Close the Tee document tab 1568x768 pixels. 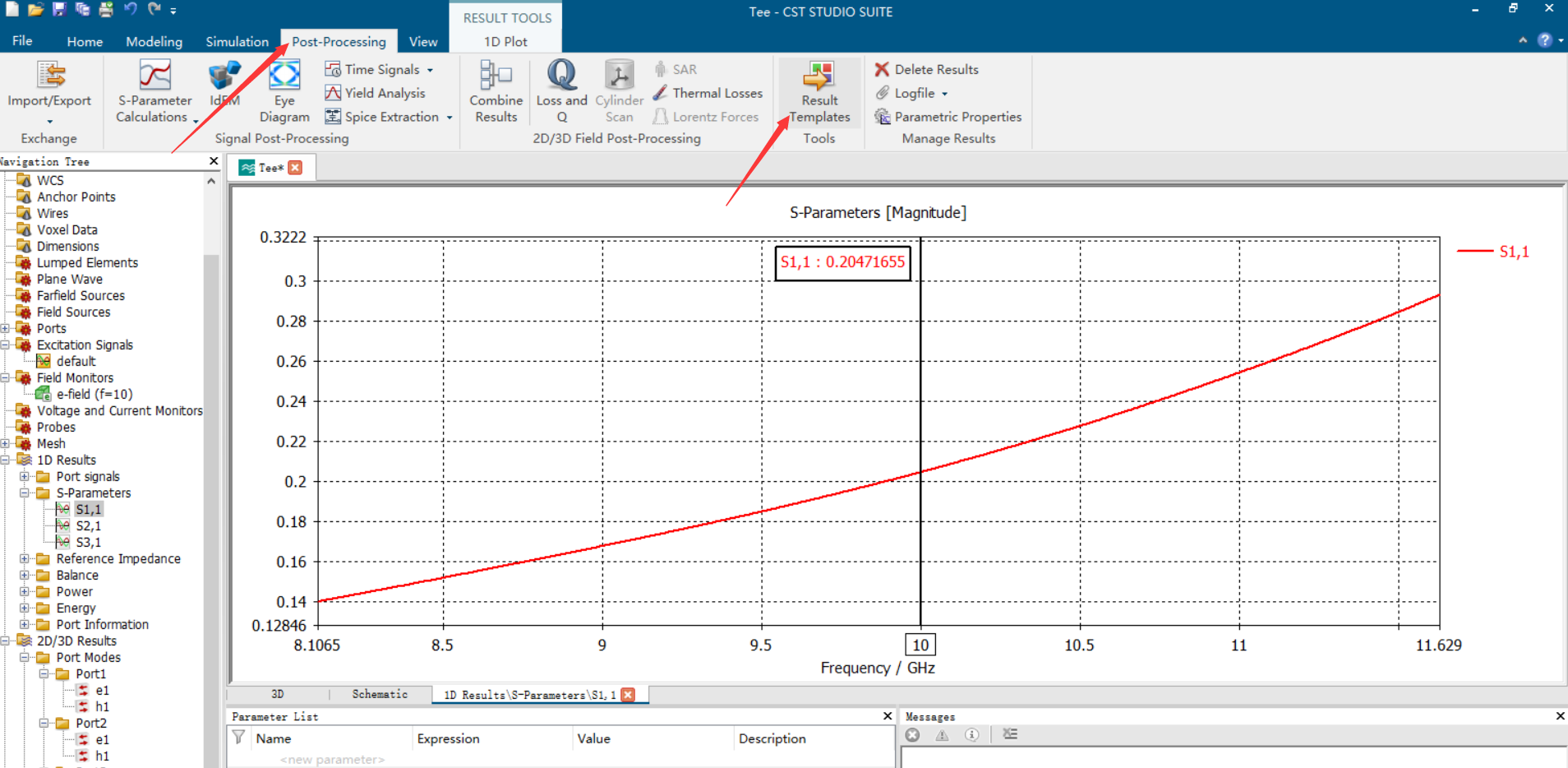[295, 168]
